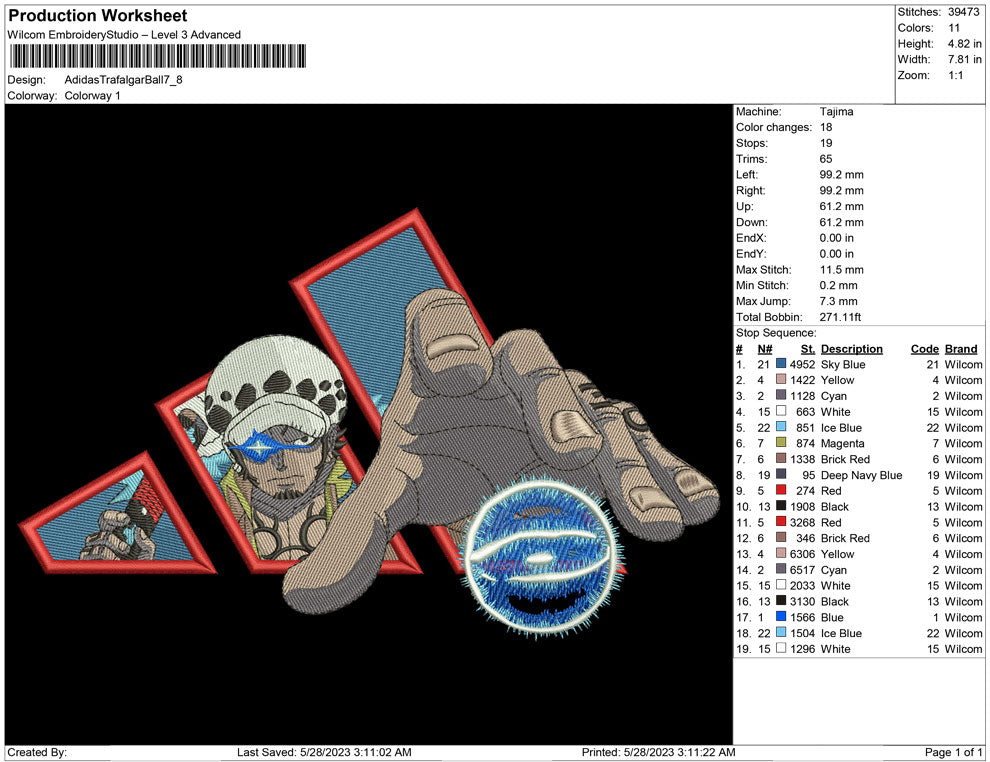This screenshot has height=762, width=990.
Task: Click the Total Bobbin value 271.11ft
Action: click(840, 317)
